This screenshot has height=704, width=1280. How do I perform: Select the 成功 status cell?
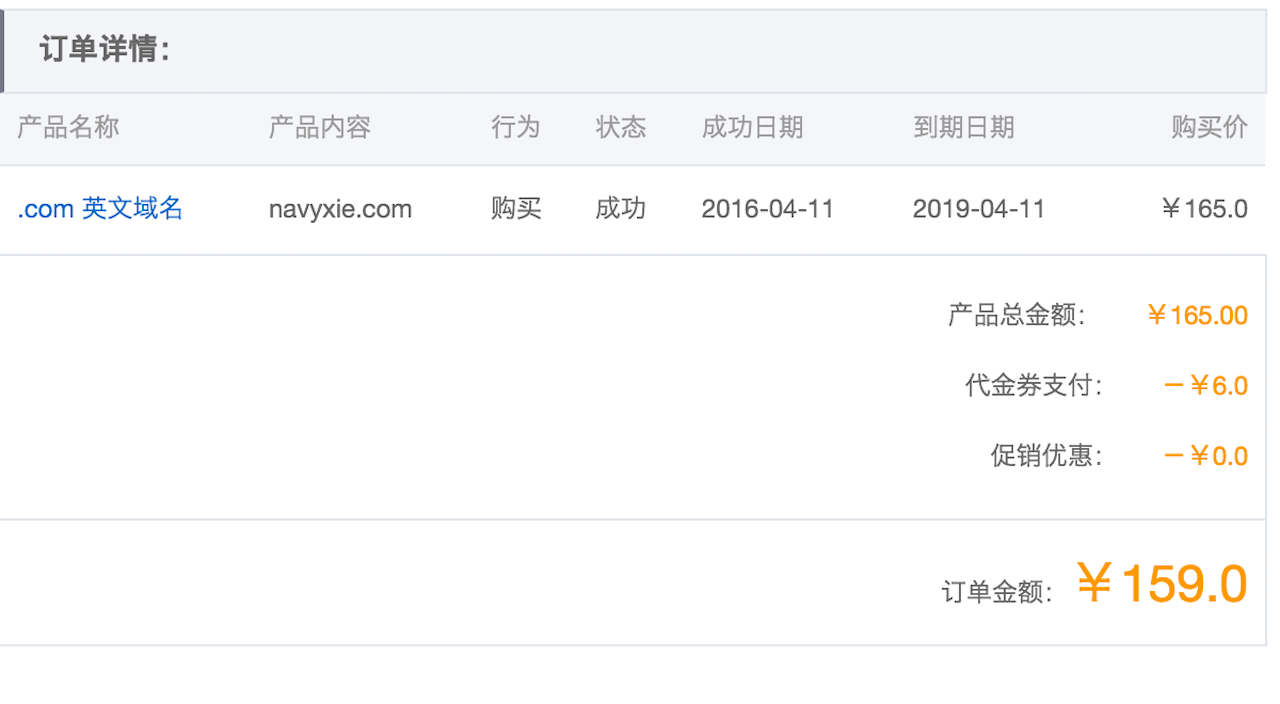point(621,209)
